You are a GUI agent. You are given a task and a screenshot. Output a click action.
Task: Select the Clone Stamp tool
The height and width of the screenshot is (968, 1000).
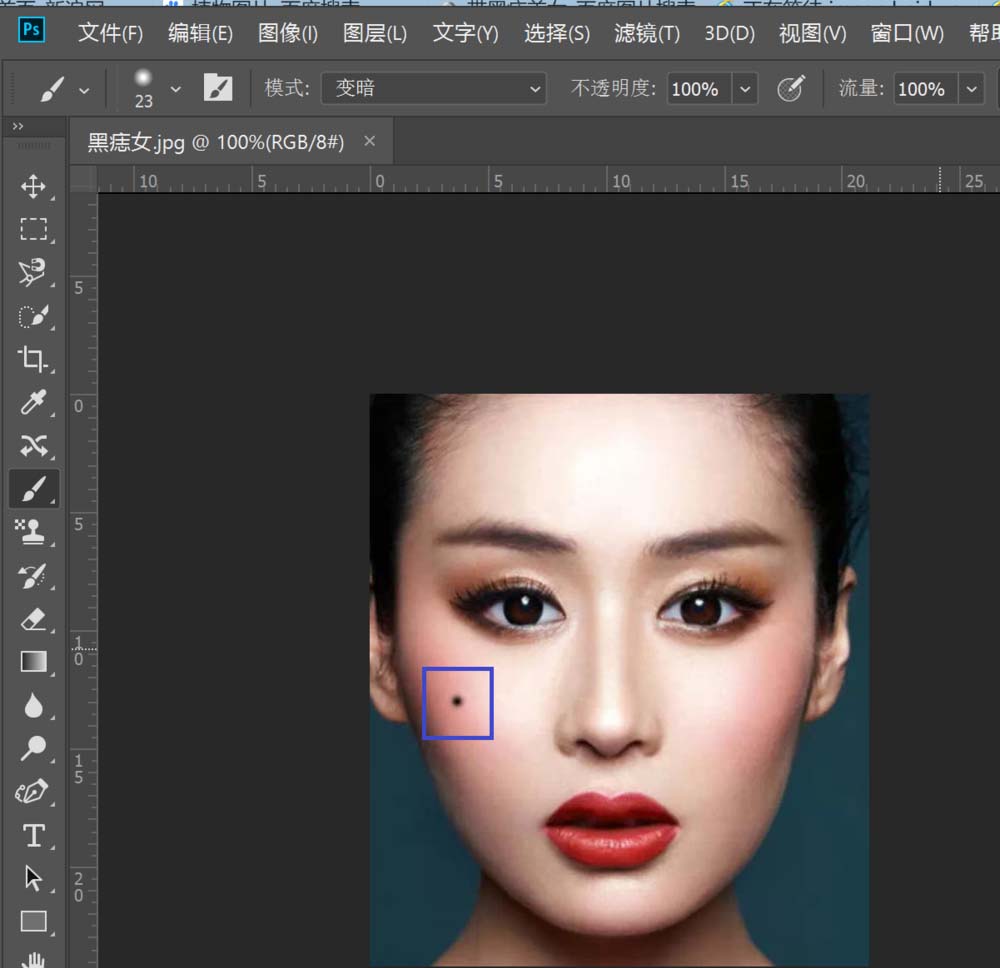tap(35, 531)
